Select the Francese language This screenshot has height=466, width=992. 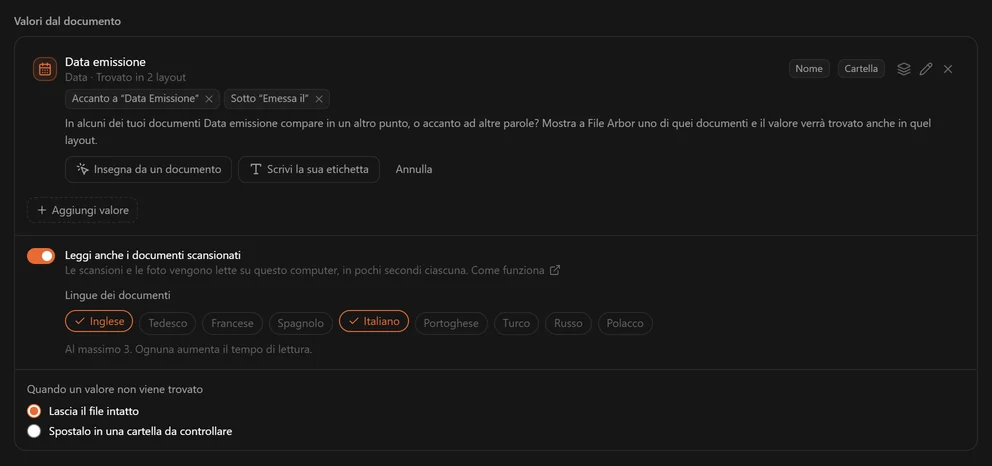[x=232, y=323]
